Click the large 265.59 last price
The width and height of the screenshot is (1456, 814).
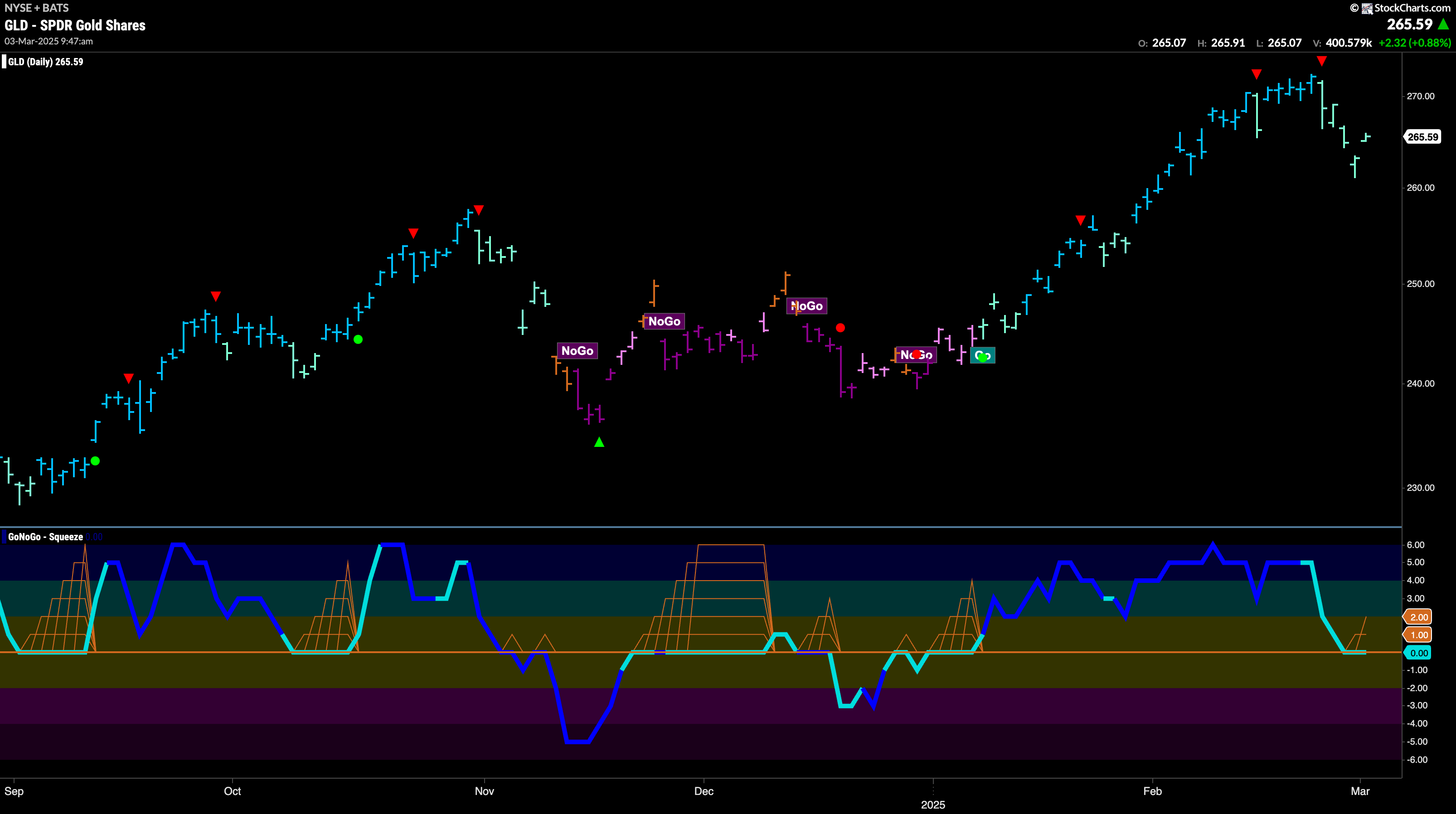(x=1410, y=24)
